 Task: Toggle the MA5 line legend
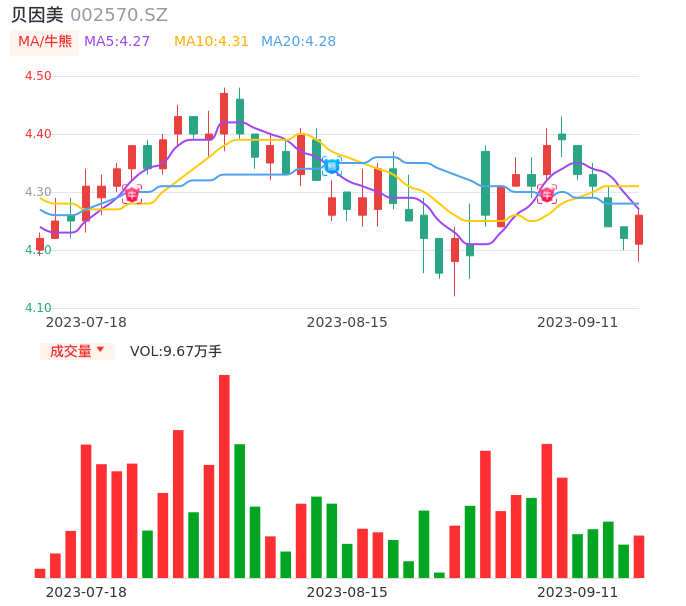[x=117, y=42]
